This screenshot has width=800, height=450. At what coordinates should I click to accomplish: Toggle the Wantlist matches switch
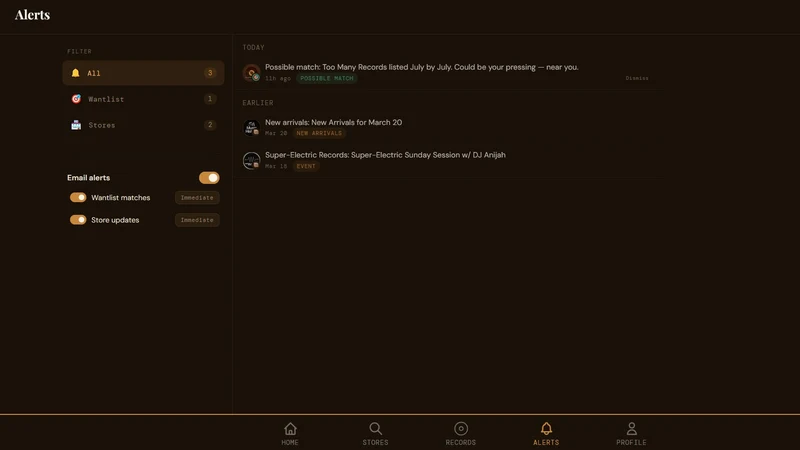78,197
